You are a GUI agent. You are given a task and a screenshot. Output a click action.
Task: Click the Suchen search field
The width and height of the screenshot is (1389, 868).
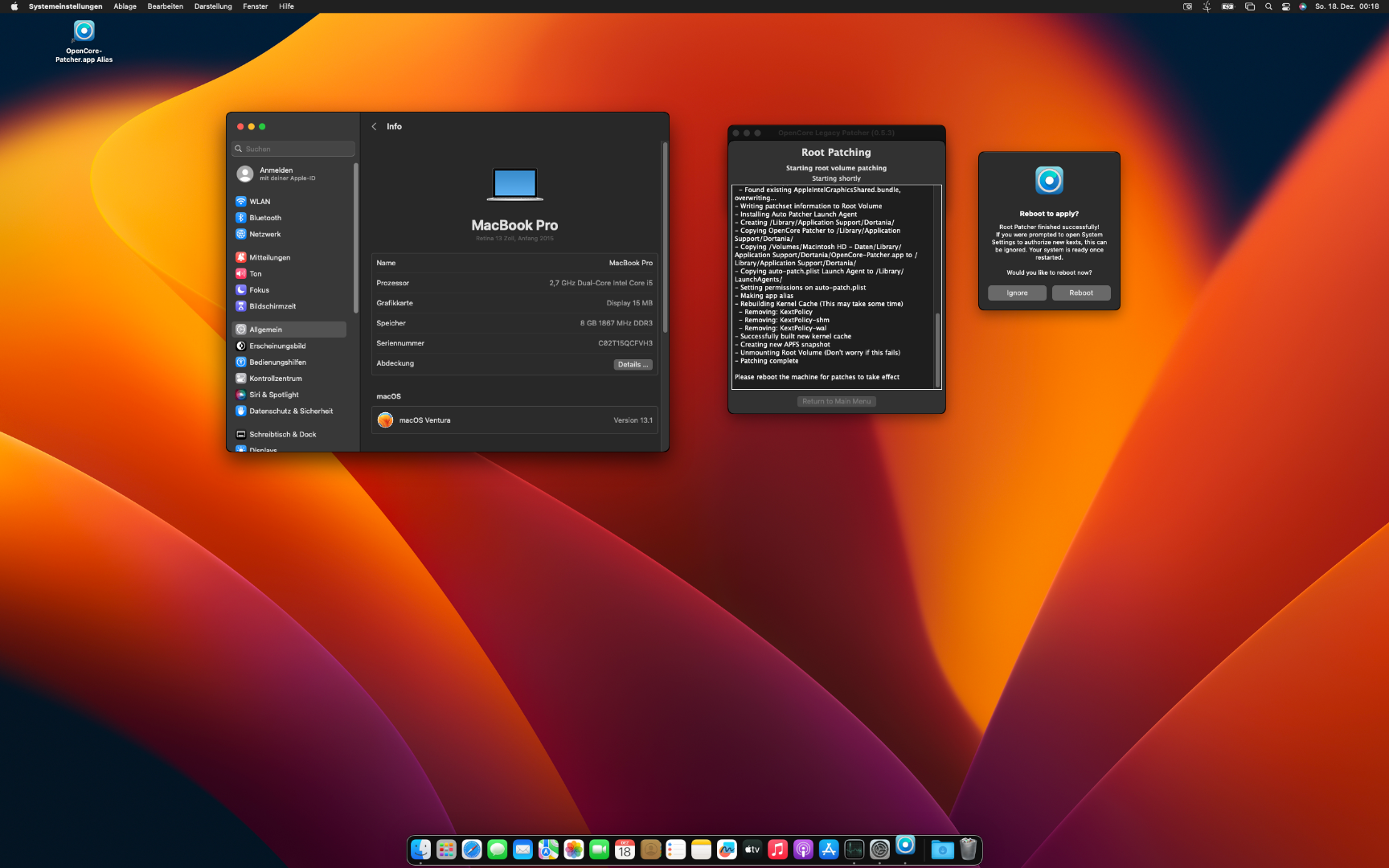point(294,149)
